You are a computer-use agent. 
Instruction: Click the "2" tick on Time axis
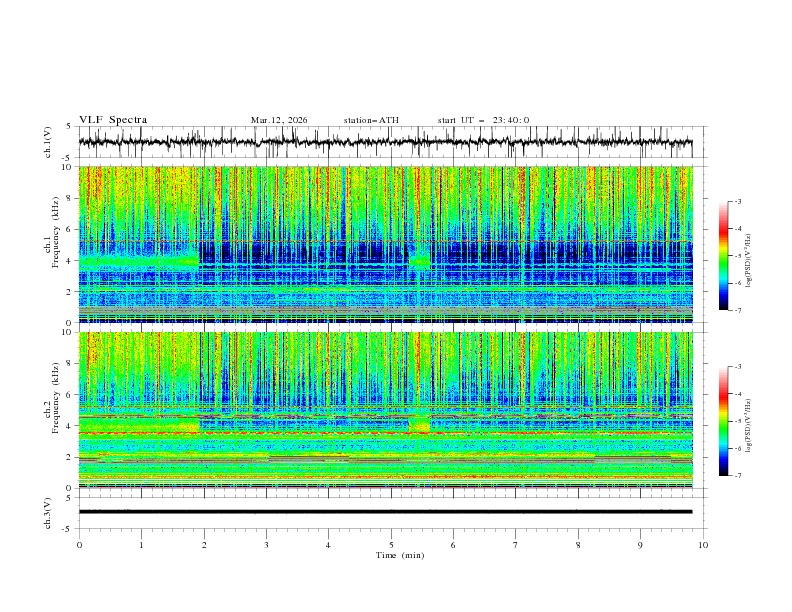pos(204,545)
